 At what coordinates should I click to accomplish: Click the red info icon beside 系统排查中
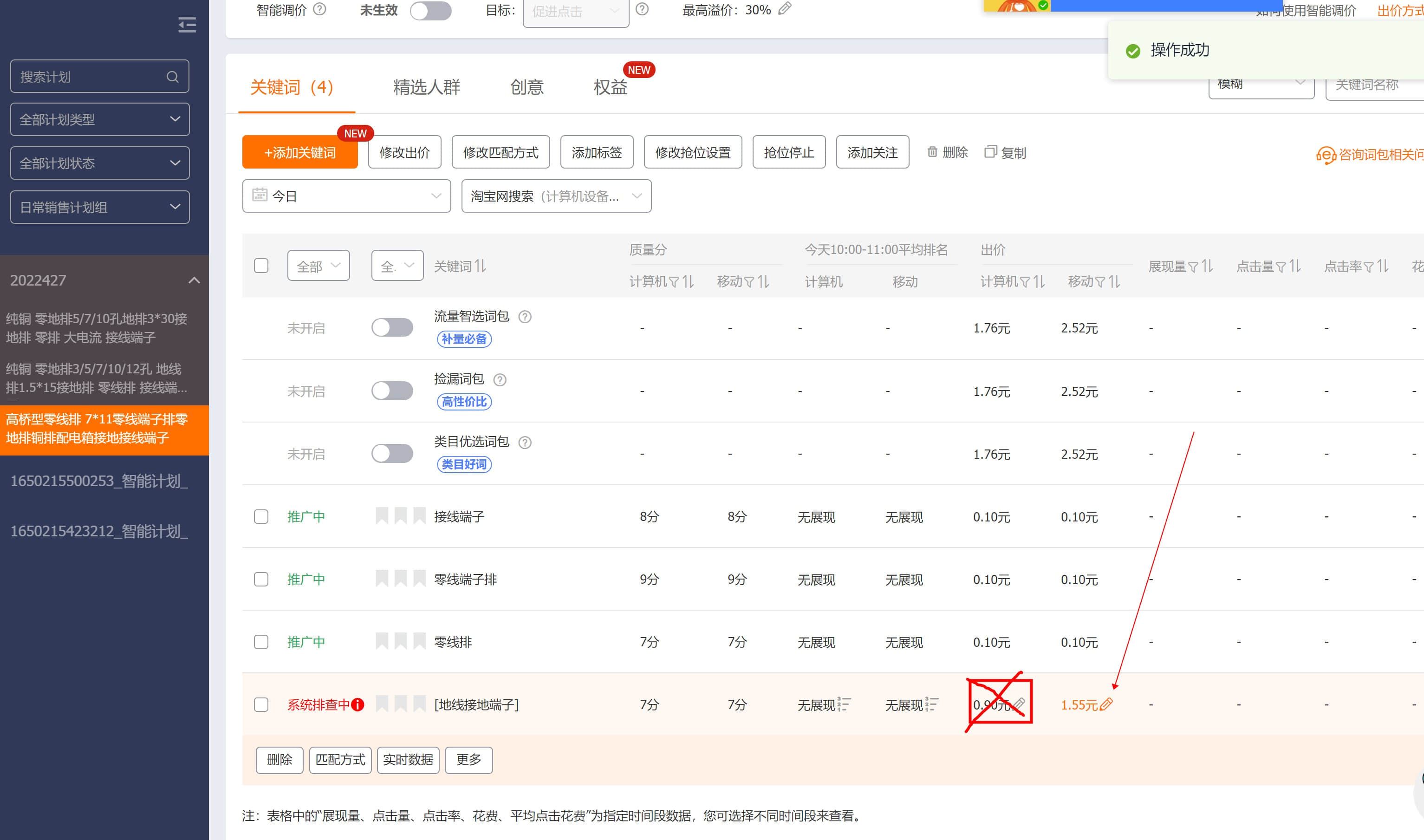point(358,705)
